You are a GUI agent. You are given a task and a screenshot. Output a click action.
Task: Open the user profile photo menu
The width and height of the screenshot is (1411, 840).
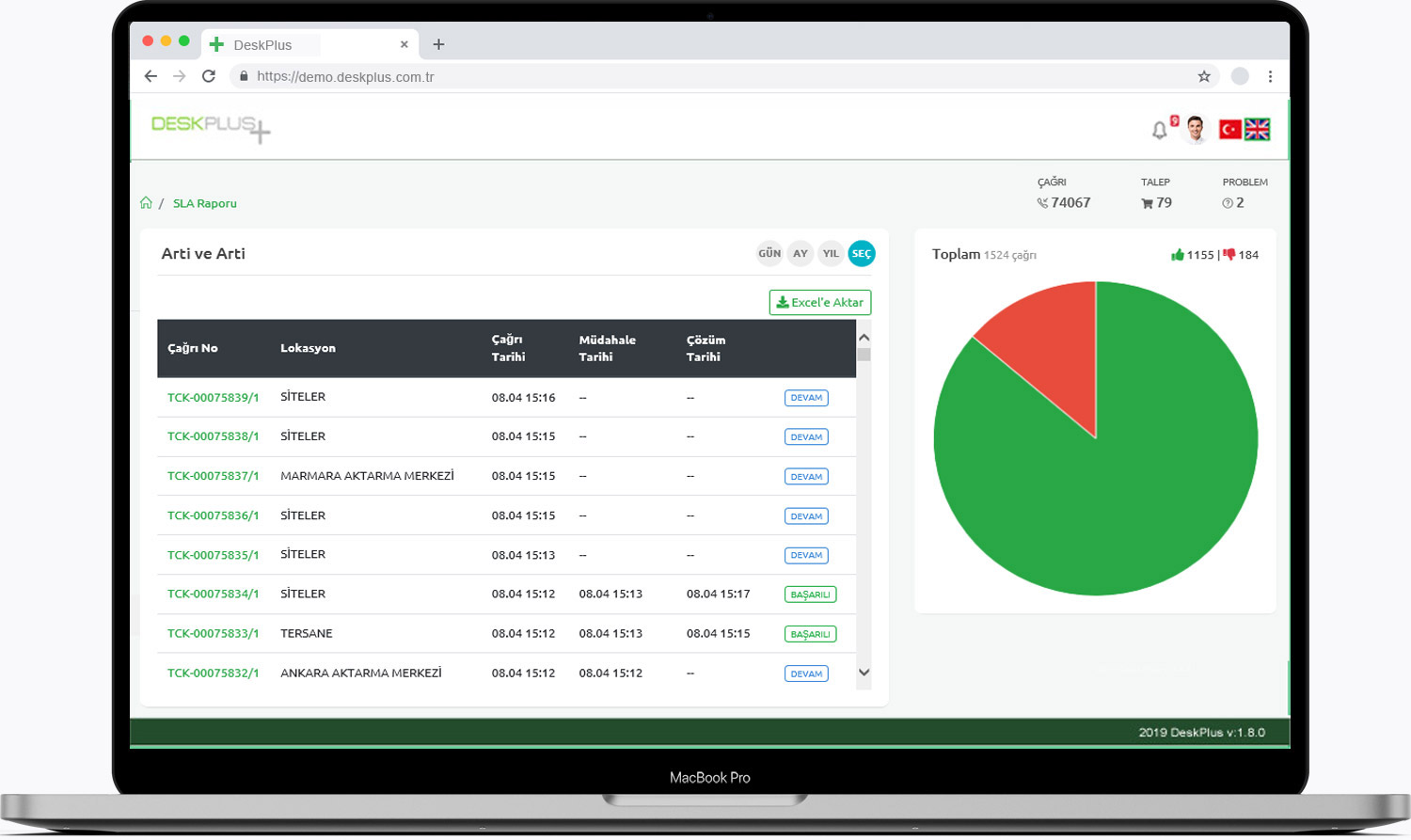pos(1196,129)
